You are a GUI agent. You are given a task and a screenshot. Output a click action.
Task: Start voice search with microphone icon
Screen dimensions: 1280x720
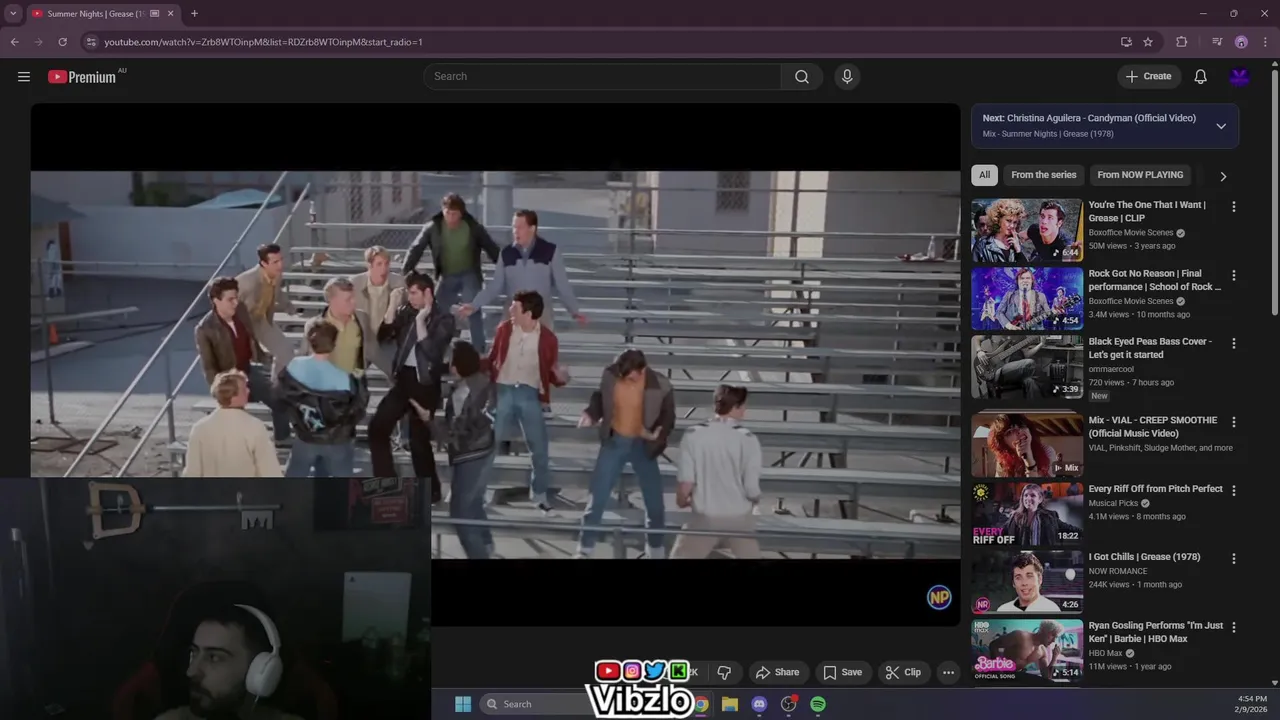pyautogui.click(x=847, y=77)
